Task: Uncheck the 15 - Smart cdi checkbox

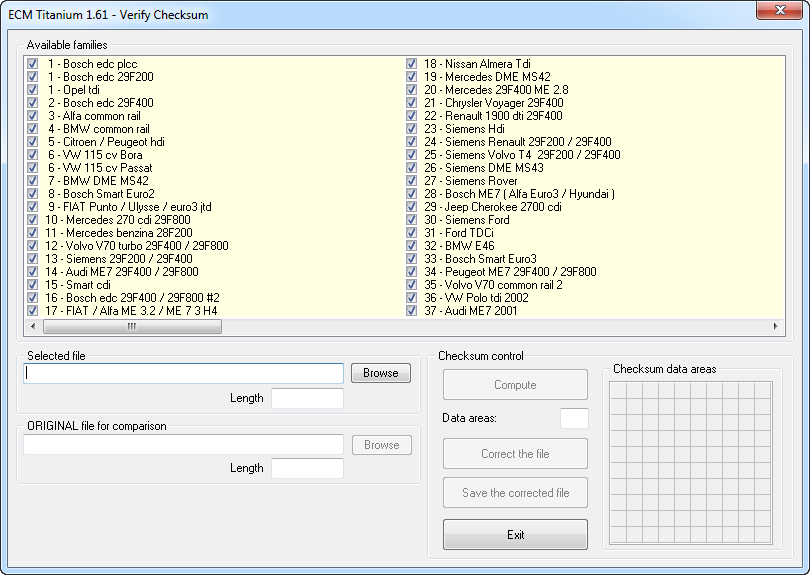Action: (x=33, y=285)
